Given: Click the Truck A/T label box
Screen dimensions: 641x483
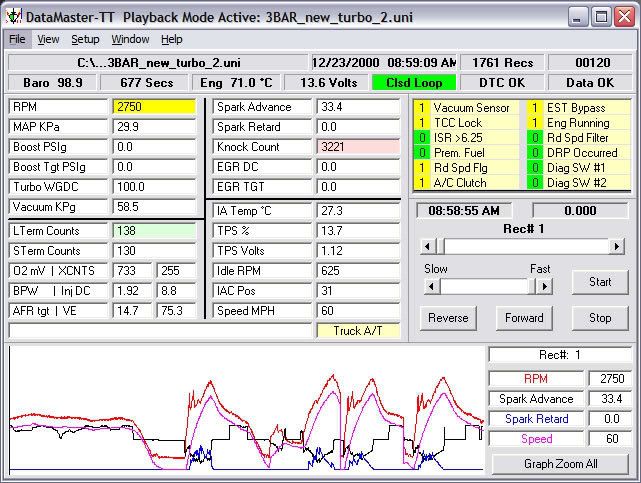Looking at the screenshot, I should pos(358,331).
